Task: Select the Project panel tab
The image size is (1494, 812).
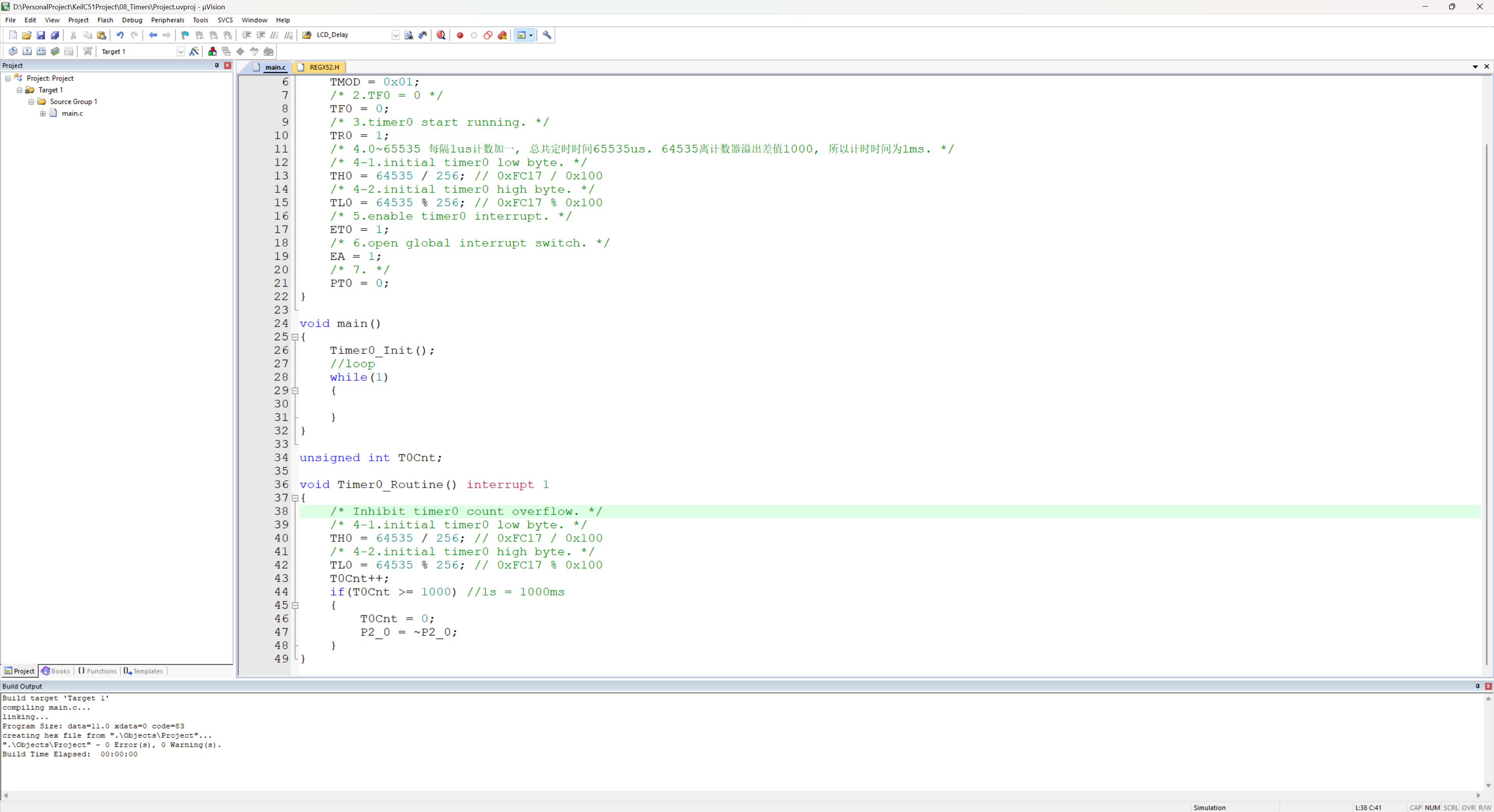Action: (20, 671)
